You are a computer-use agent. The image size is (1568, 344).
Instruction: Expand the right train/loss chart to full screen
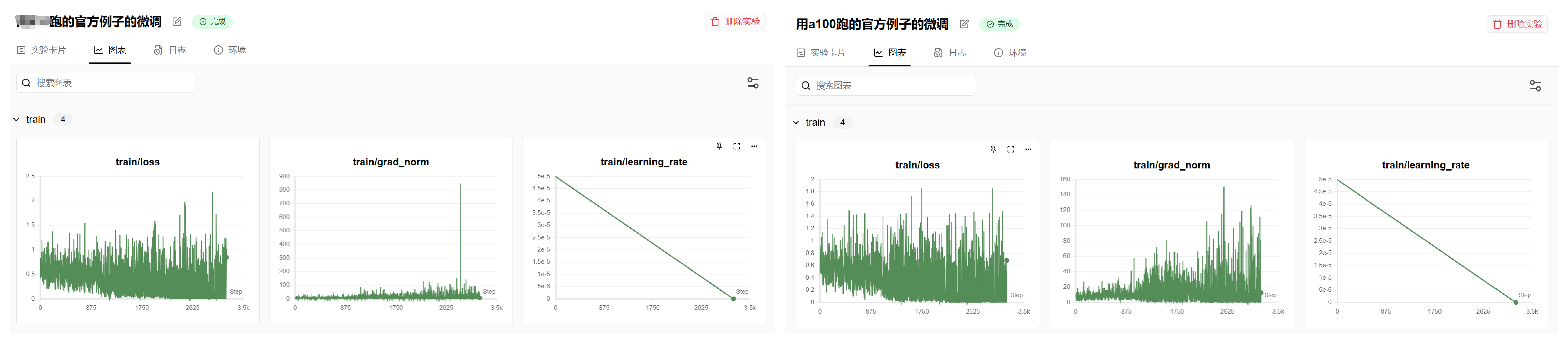(x=1011, y=149)
